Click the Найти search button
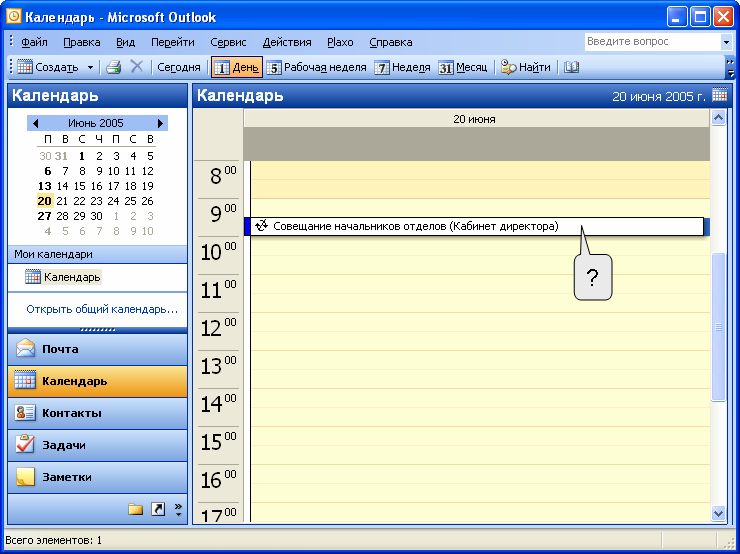Image resolution: width=740 pixels, height=554 pixels. [x=525, y=67]
